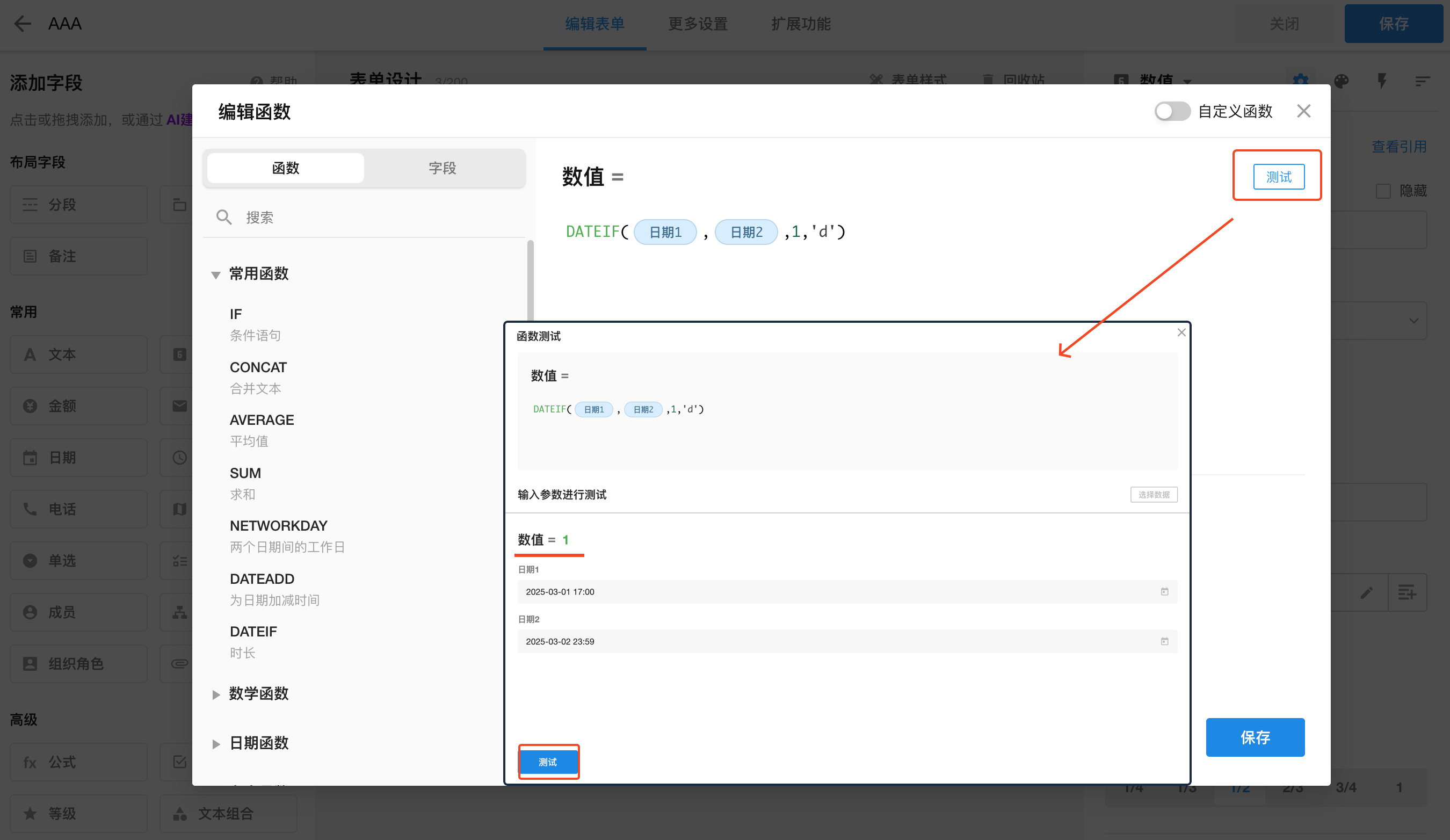Open the calendar picker for 日期2
1450x840 pixels.
(x=1164, y=641)
